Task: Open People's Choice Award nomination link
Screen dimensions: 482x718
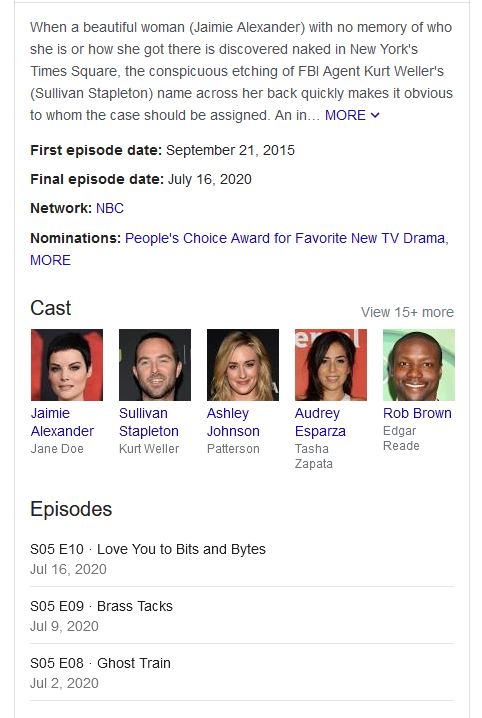Action: [x=285, y=238]
